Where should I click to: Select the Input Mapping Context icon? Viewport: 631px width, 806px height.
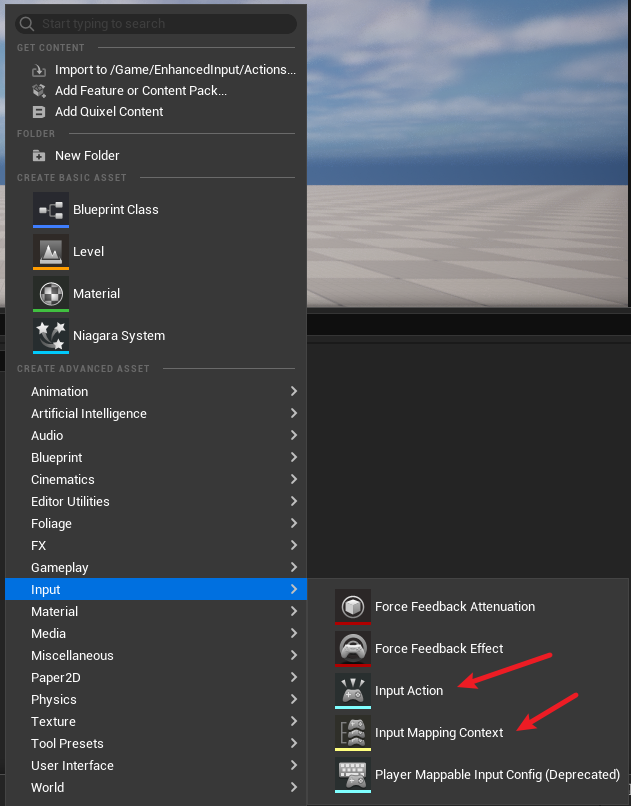click(352, 733)
